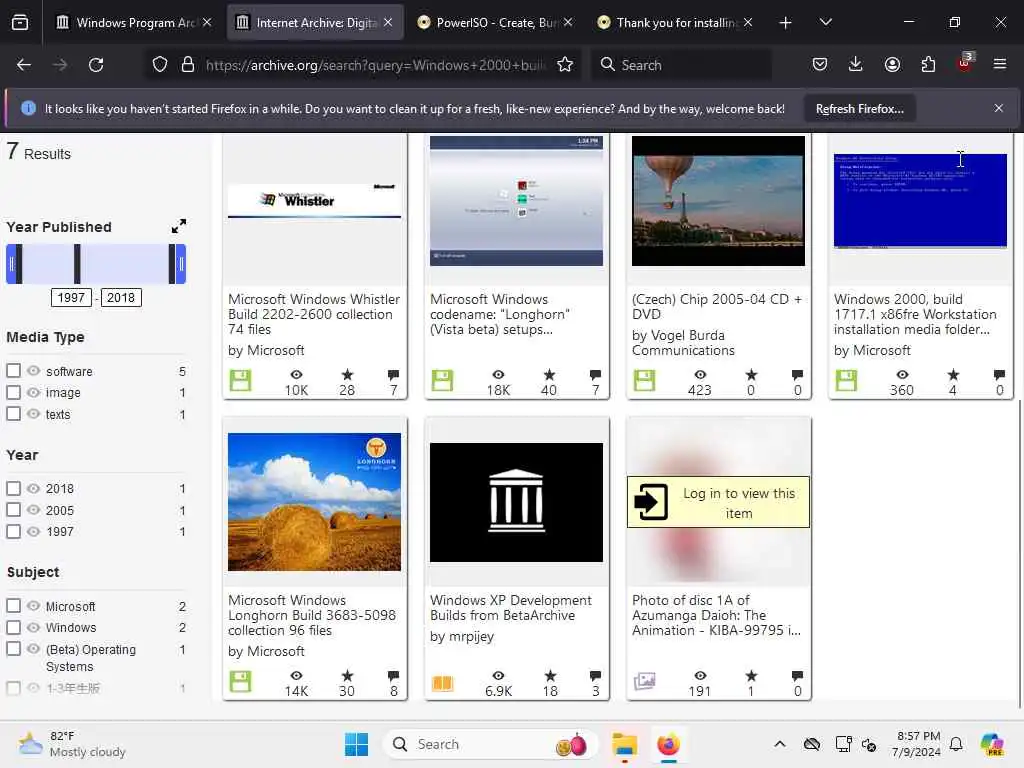
Task: Show hidden system tray icons
Action: pos(780,744)
